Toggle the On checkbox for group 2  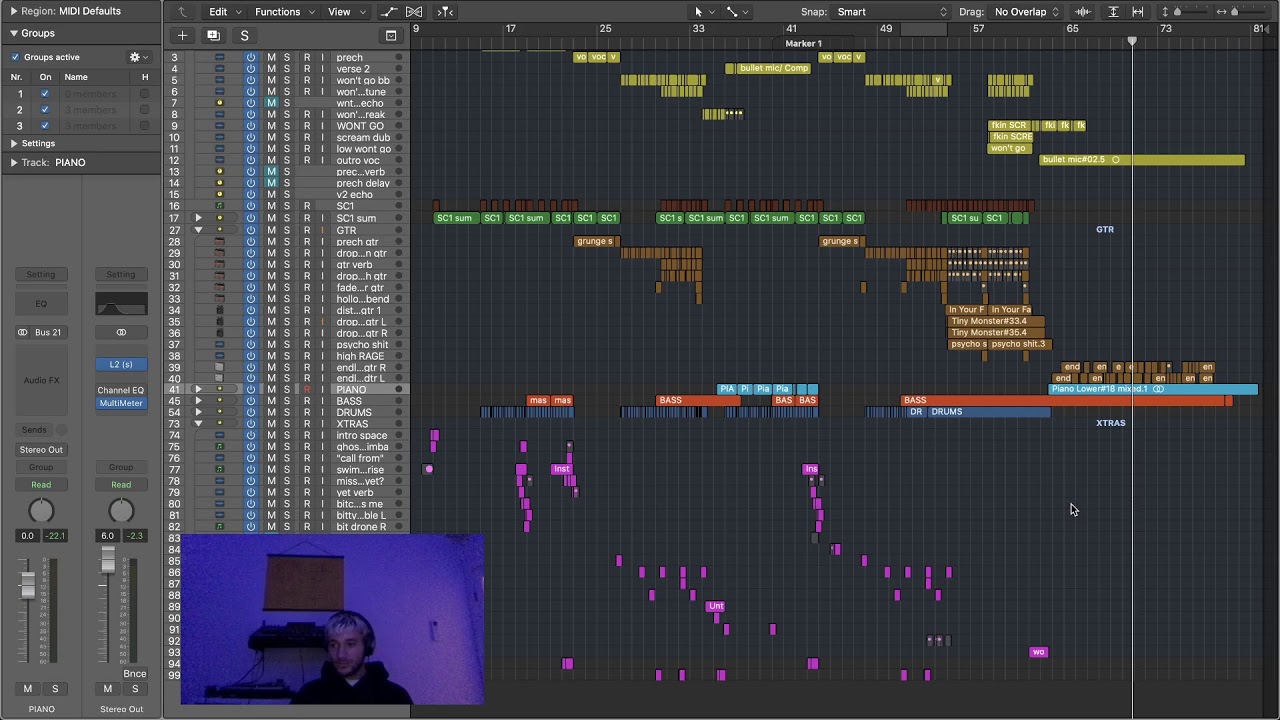coord(44,110)
